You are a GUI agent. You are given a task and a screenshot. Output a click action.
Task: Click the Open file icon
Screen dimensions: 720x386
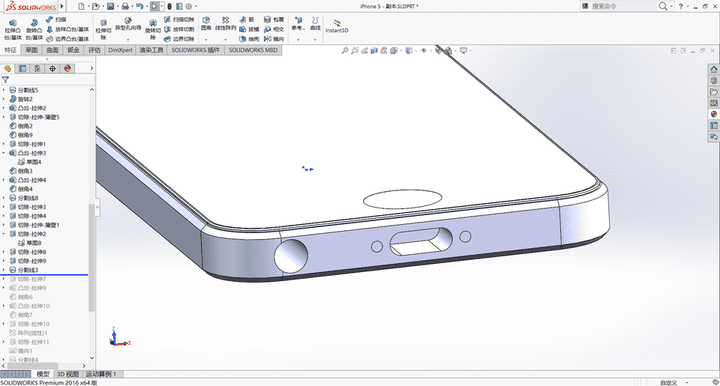click(95, 6)
